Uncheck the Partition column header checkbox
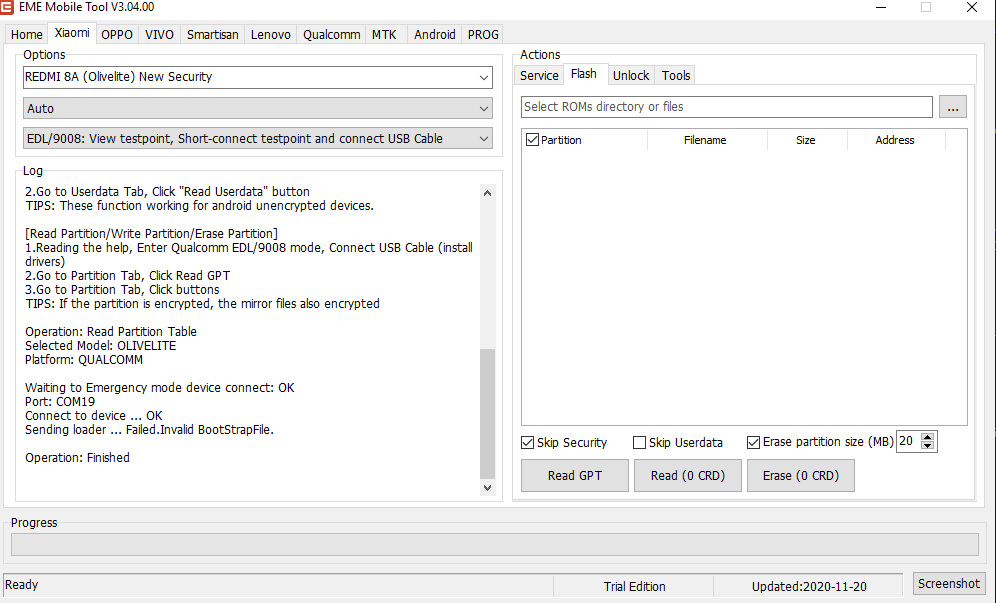The height and width of the screenshot is (603, 996). [x=532, y=140]
